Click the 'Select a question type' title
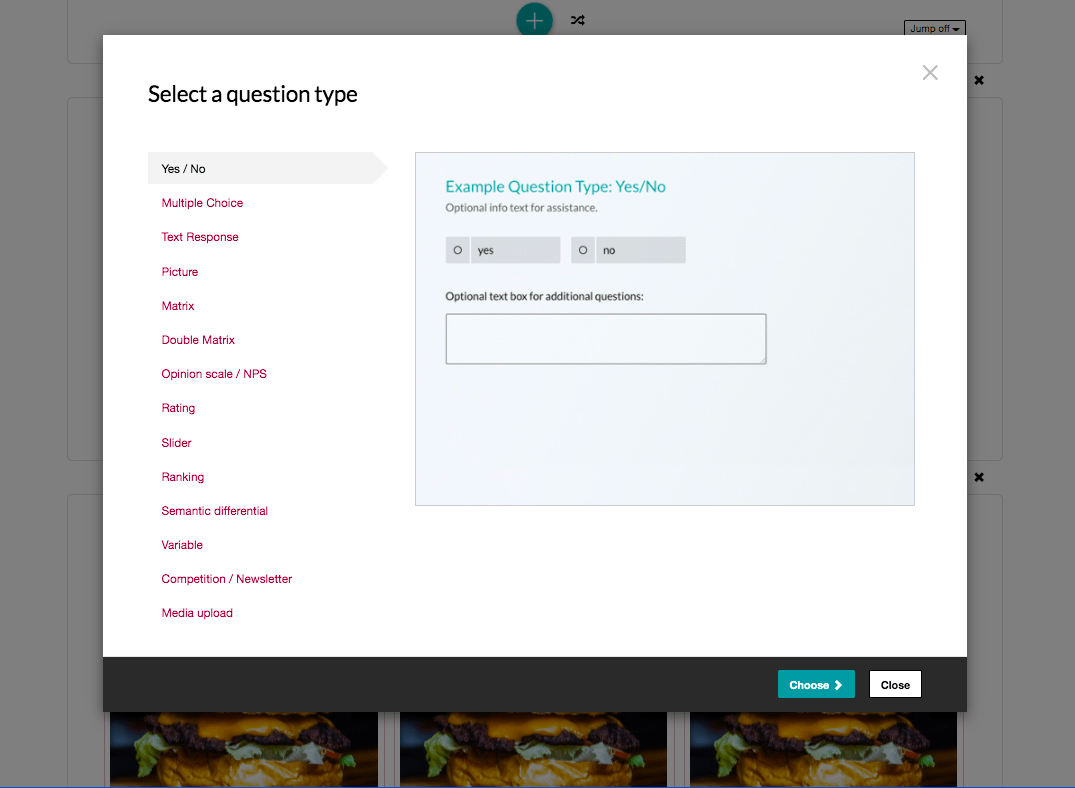This screenshot has height=788, width=1075. coord(252,94)
